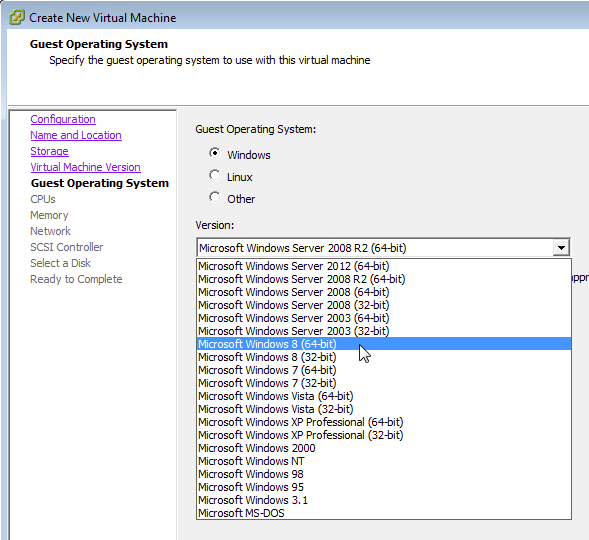Choose Microsoft Windows Server 2008 (64-bit)

[x=384, y=292]
